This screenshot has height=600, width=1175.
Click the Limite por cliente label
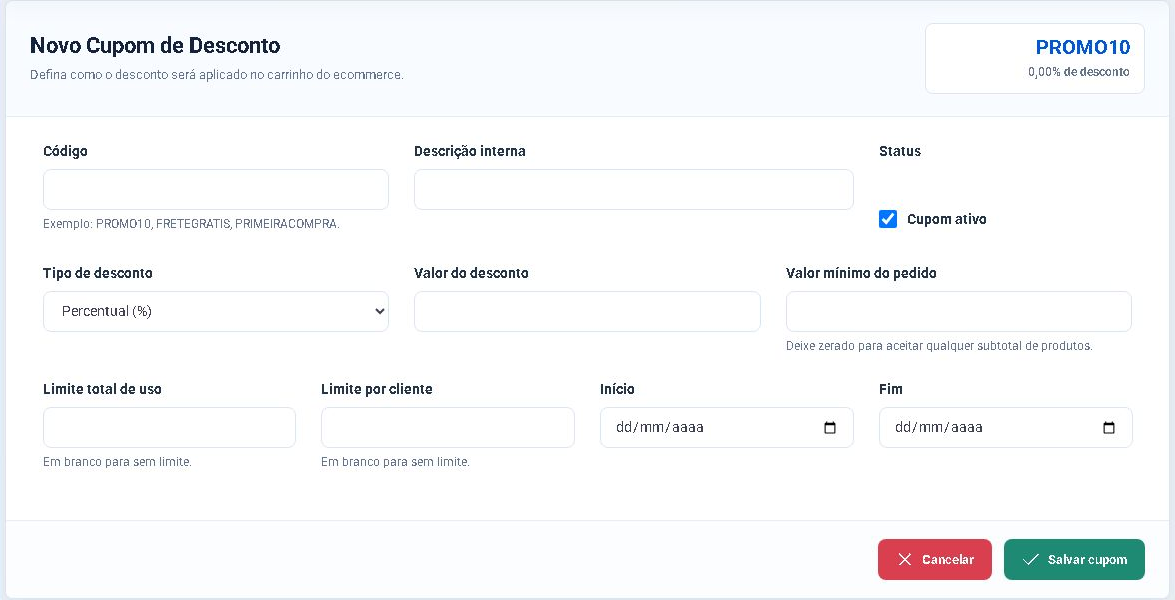pyautogui.click(x=377, y=390)
